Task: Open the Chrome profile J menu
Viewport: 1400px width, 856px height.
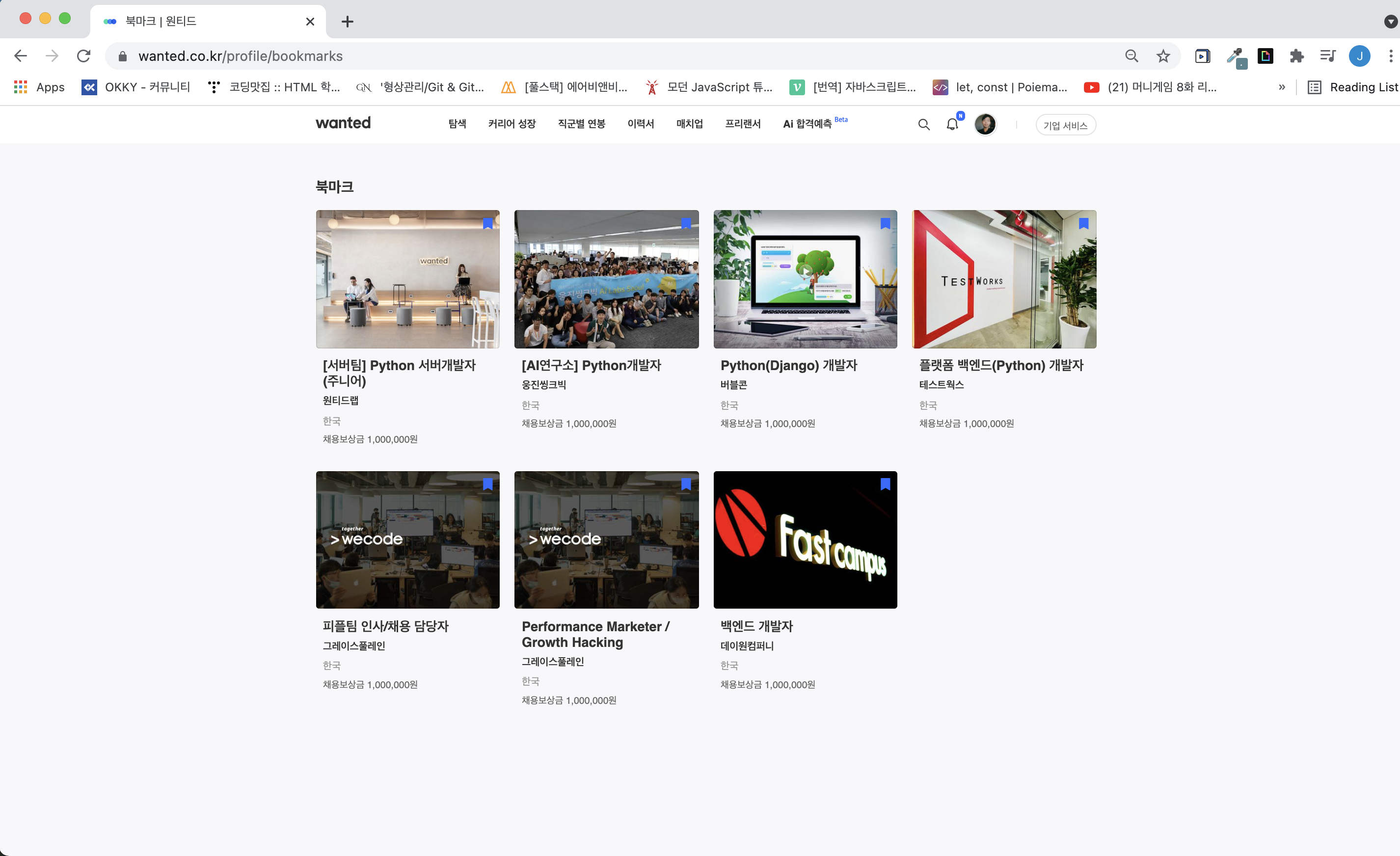Action: pos(1359,56)
